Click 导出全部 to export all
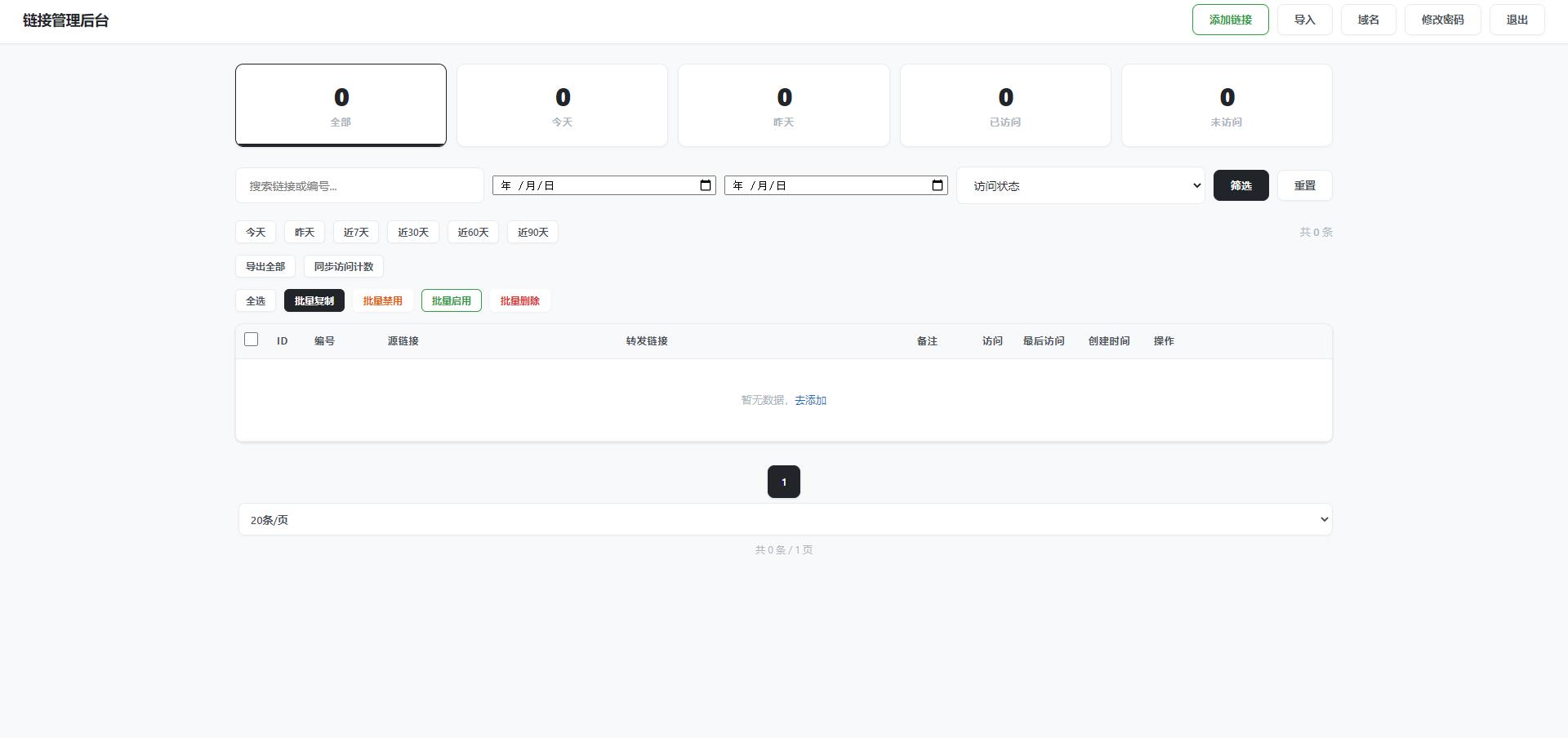This screenshot has width=1568, height=738. 265,266
